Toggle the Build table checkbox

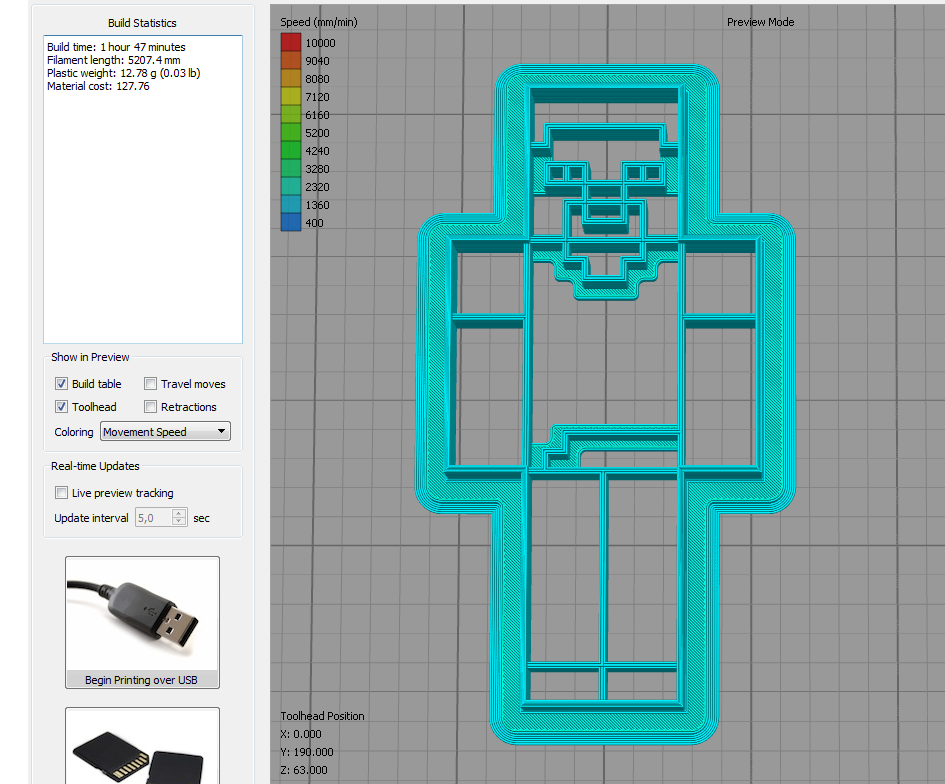(x=61, y=384)
